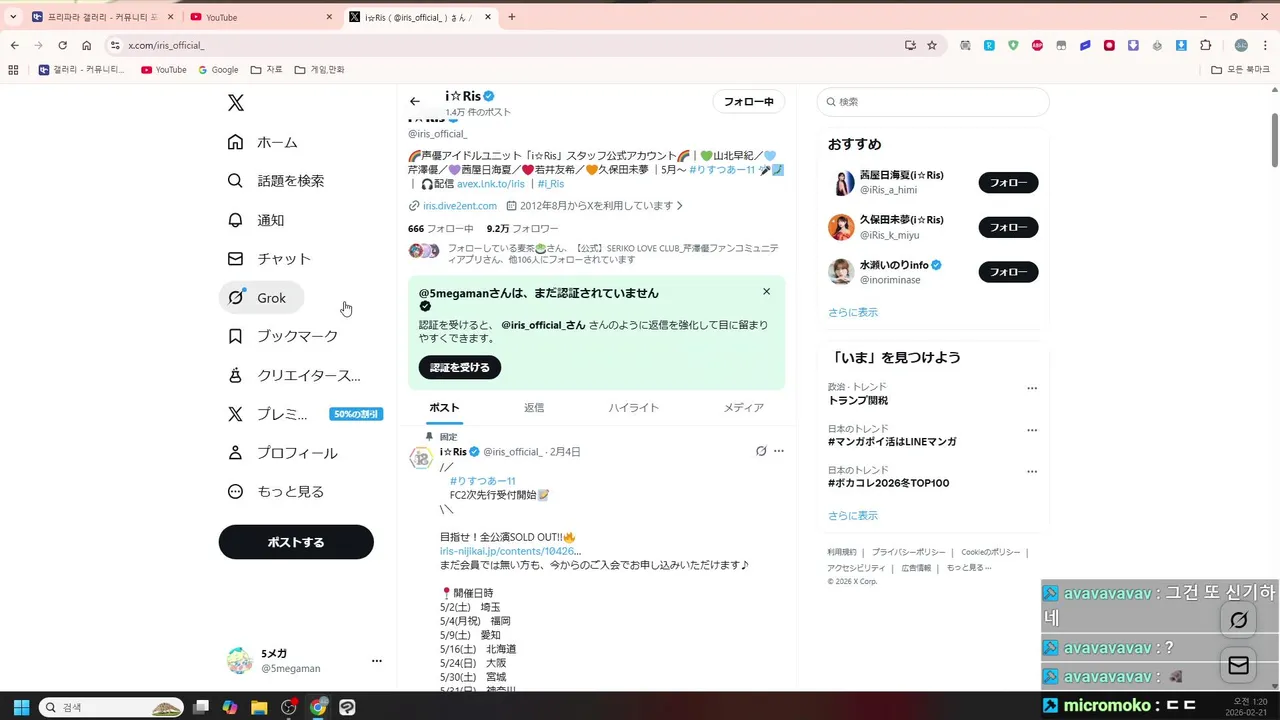Click フォロー中 button on i☆Ris profile
Image resolution: width=1280 pixels, height=720 pixels.
tap(749, 102)
